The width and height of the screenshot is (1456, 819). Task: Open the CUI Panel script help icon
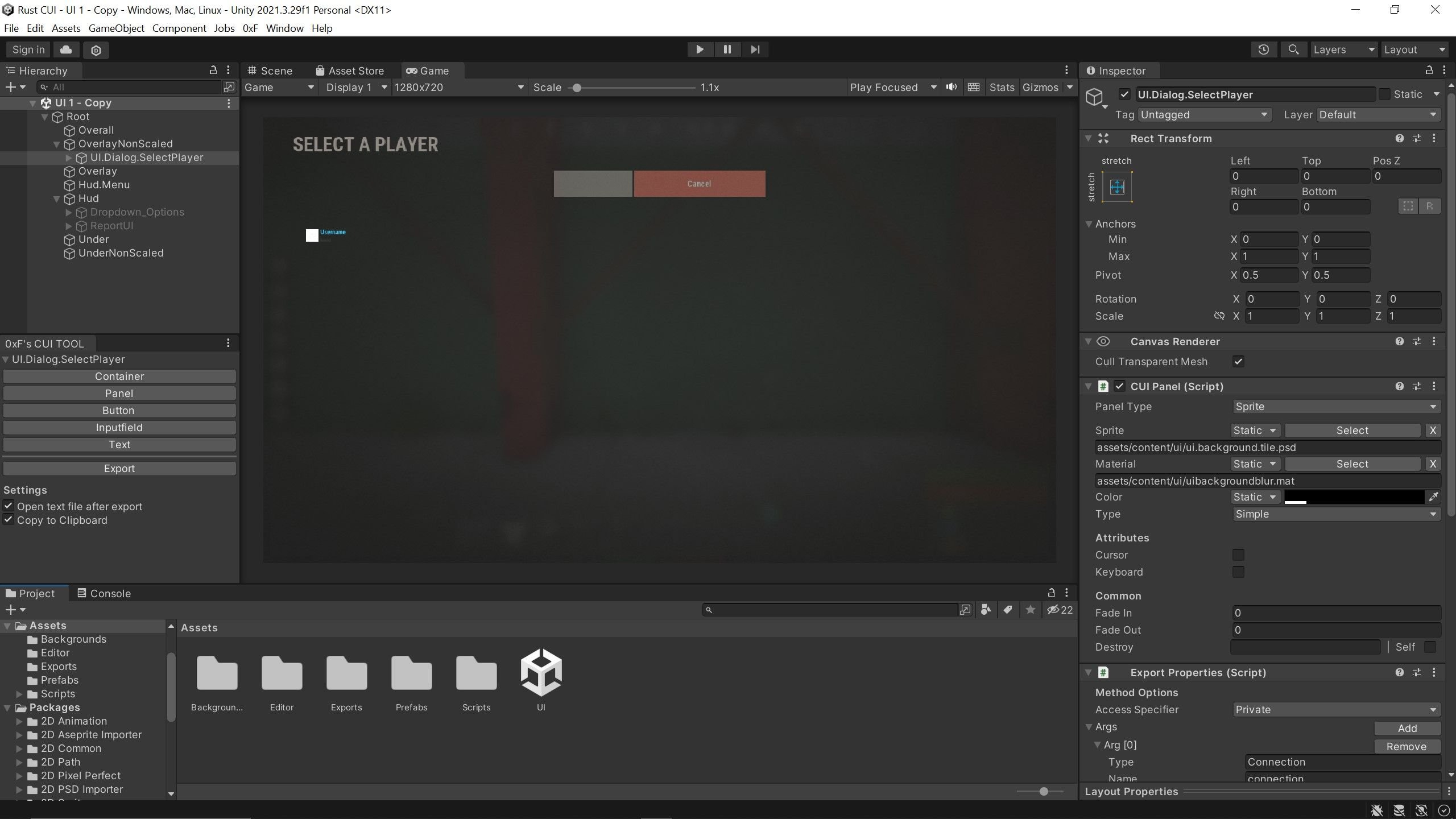click(1399, 386)
